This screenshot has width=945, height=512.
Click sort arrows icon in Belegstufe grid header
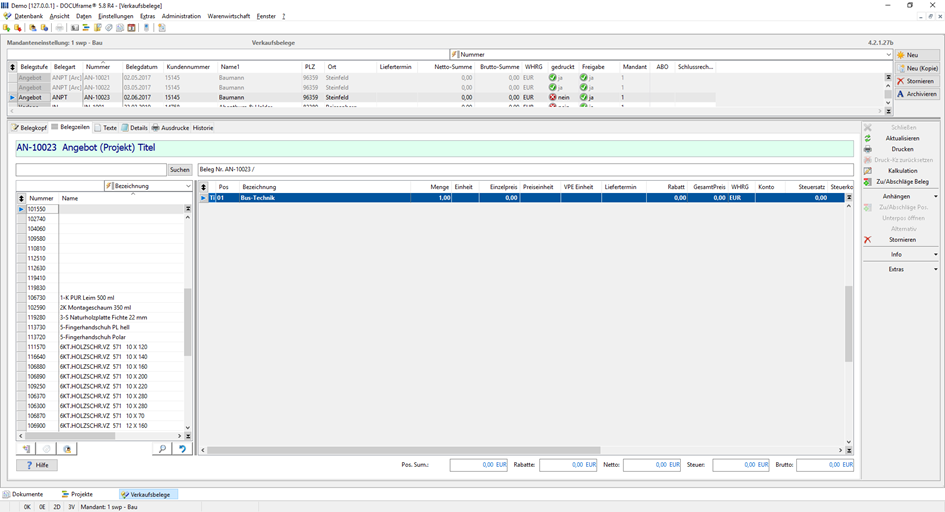[x=12, y=67]
